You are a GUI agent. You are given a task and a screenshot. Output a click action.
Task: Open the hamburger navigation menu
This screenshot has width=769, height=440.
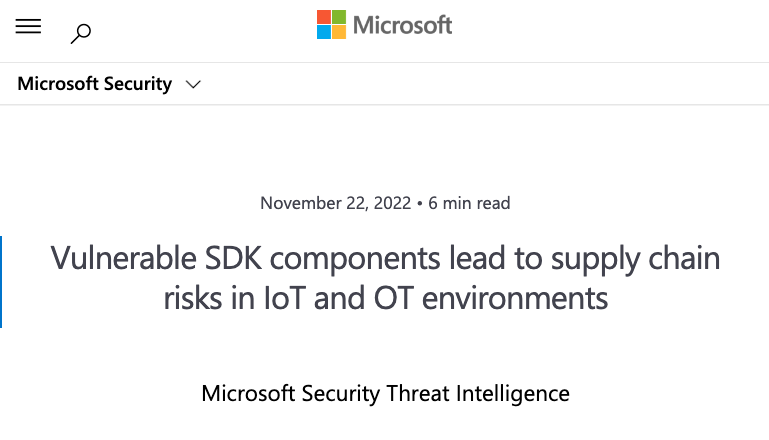pyautogui.click(x=28, y=27)
